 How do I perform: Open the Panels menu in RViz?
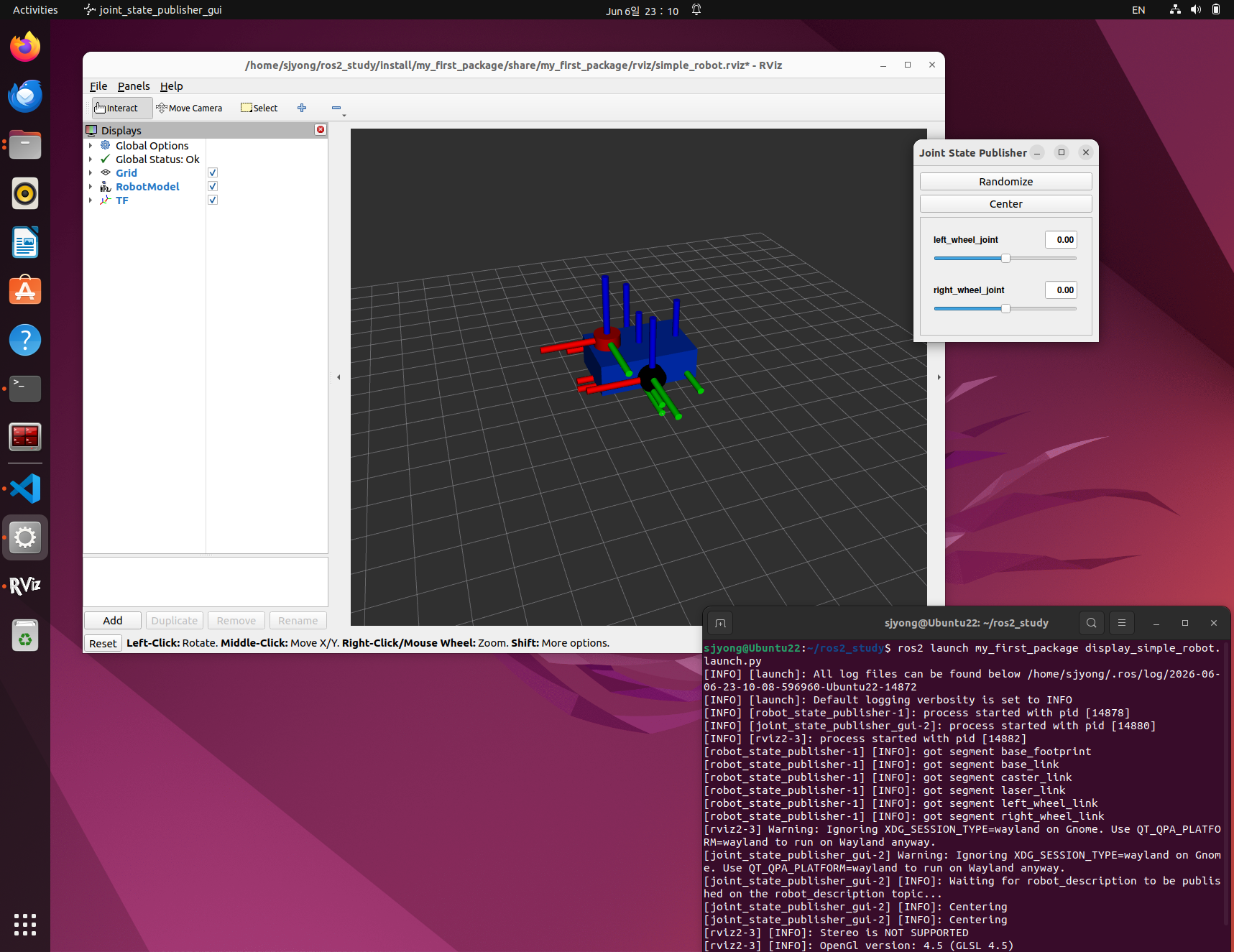coord(134,86)
